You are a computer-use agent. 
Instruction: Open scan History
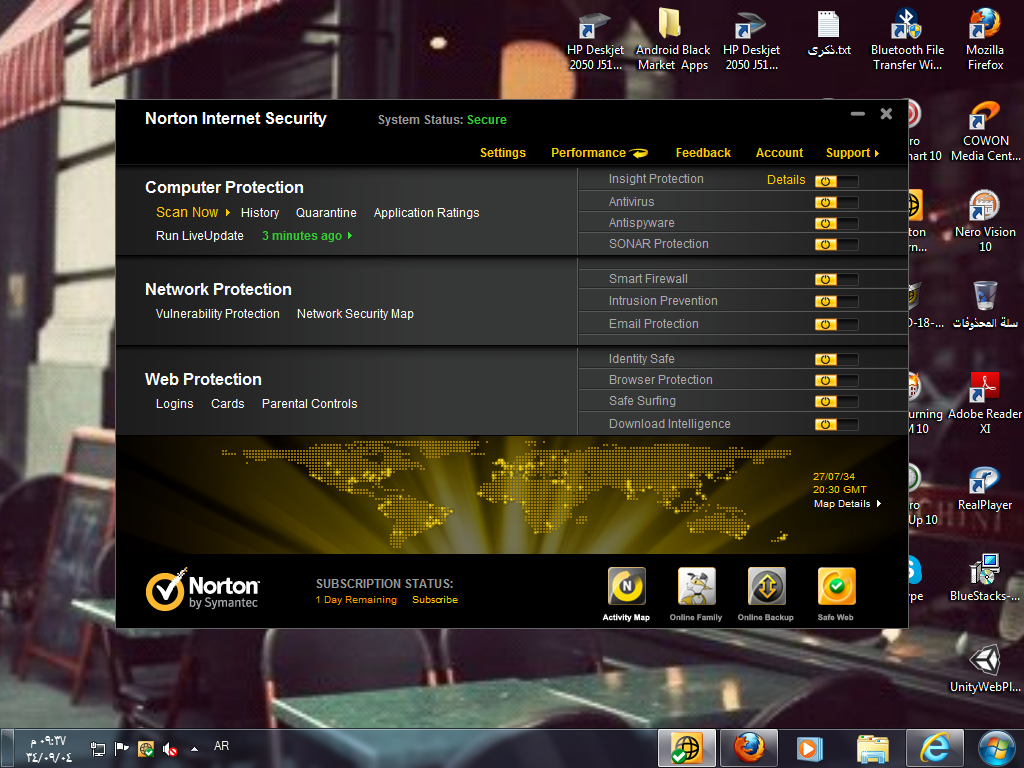tap(260, 213)
